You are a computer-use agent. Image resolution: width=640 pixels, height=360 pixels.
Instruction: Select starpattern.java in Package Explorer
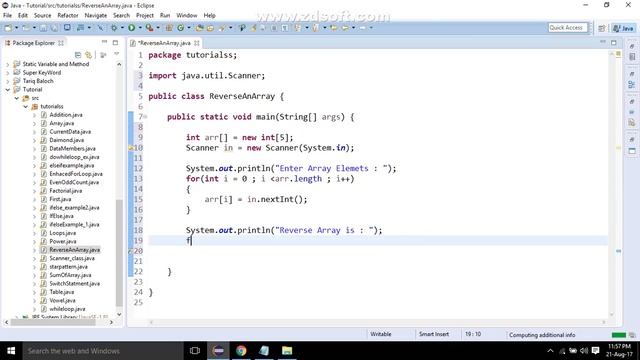click(x=68, y=267)
